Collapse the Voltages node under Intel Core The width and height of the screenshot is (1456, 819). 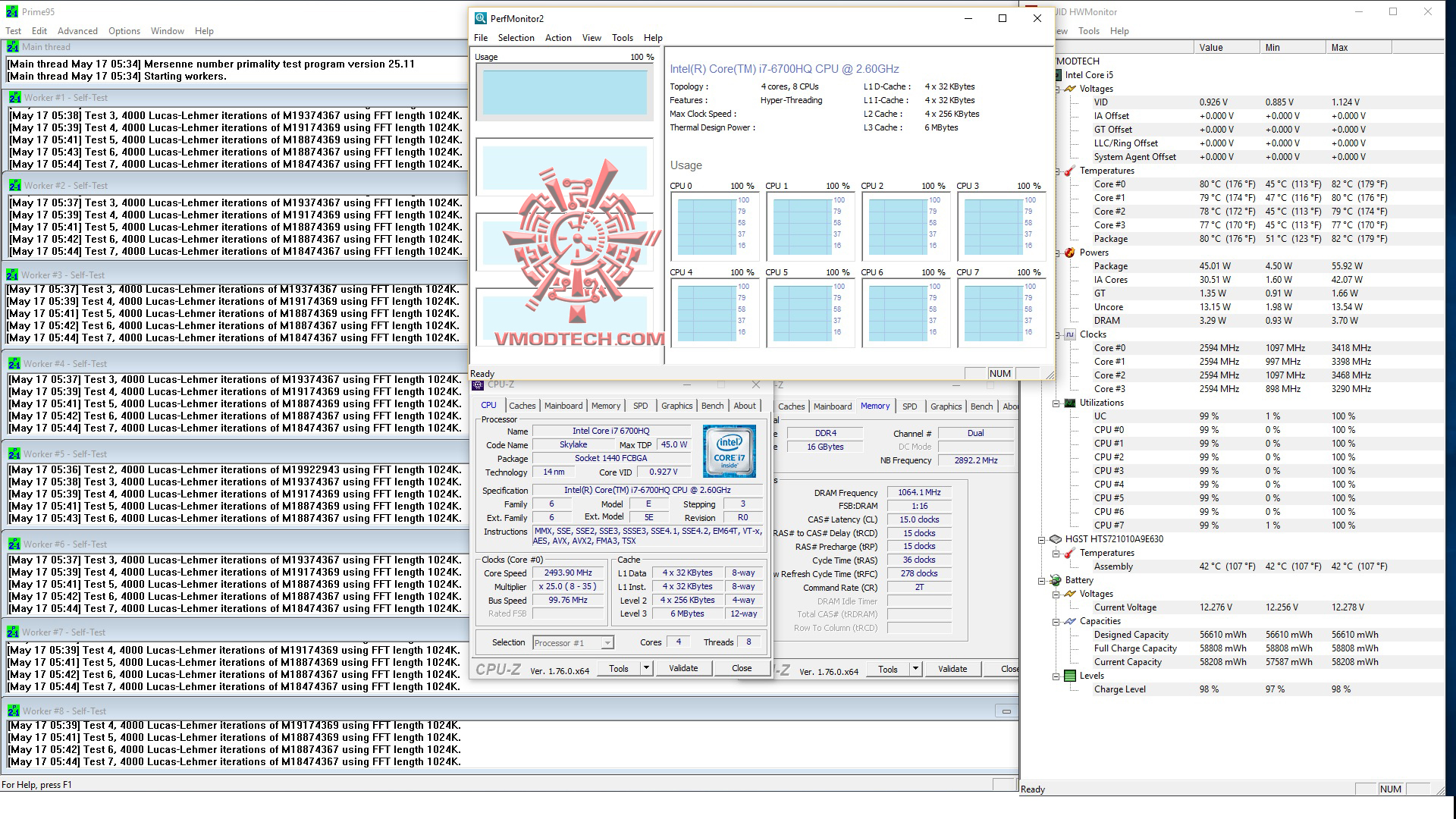pos(1056,89)
